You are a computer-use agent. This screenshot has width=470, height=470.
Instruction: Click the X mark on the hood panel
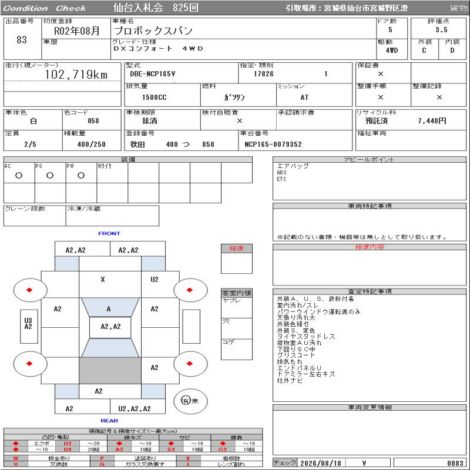coord(103,279)
